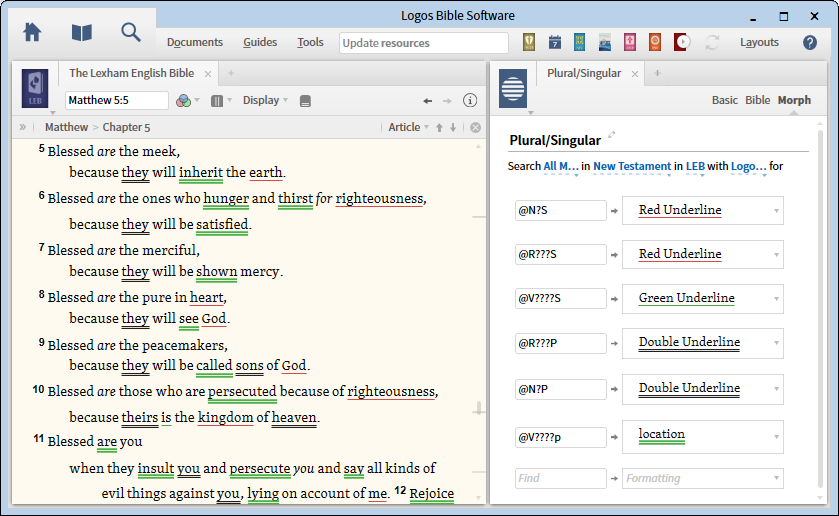Click the resource information (i) icon
This screenshot has width=839, height=516.
click(x=470, y=100)
